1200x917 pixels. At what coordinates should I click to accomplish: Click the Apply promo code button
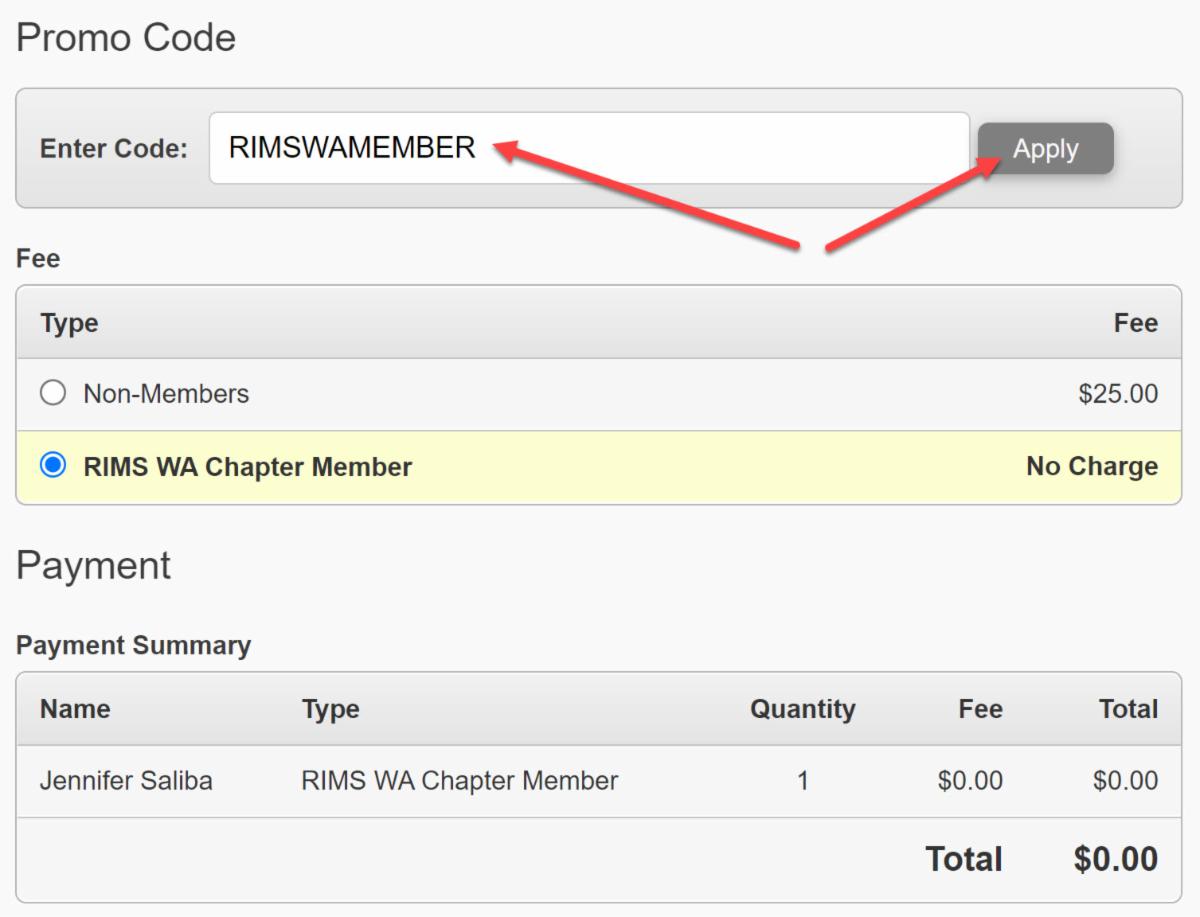pos(1045,149)
